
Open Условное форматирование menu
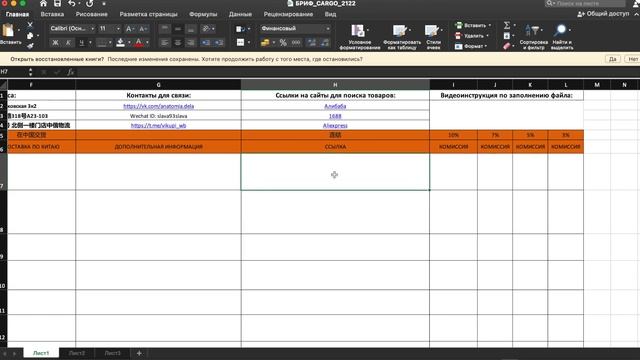click(x=360, y=37)
